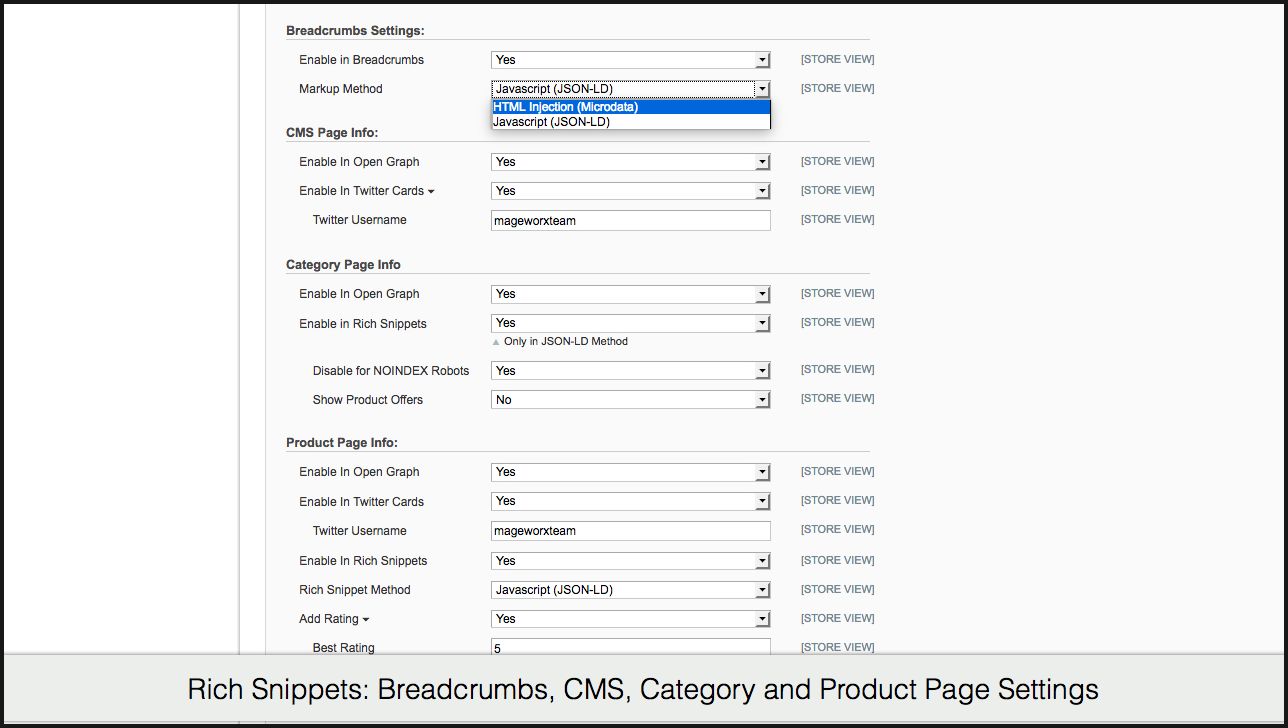
Task: Open Disable for NOINDEX Robots dropdown
Action: pyautogui.click(x=630, y=371)
